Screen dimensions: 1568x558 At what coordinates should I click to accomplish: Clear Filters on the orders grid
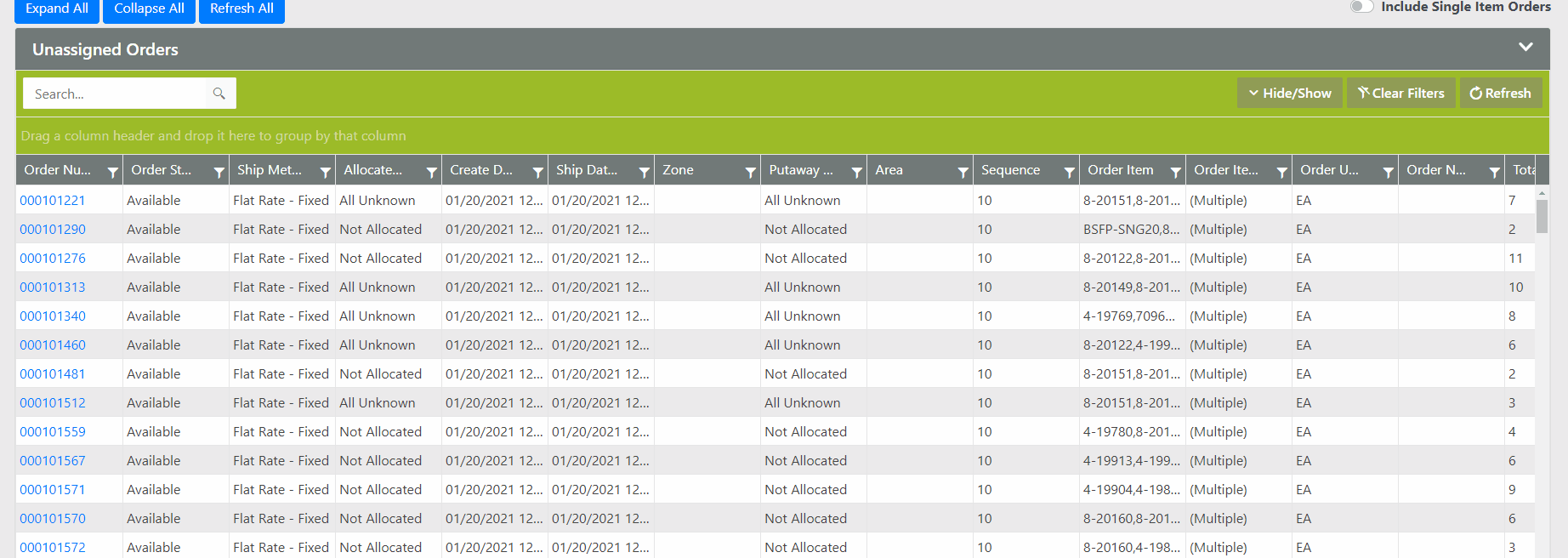1400,94
